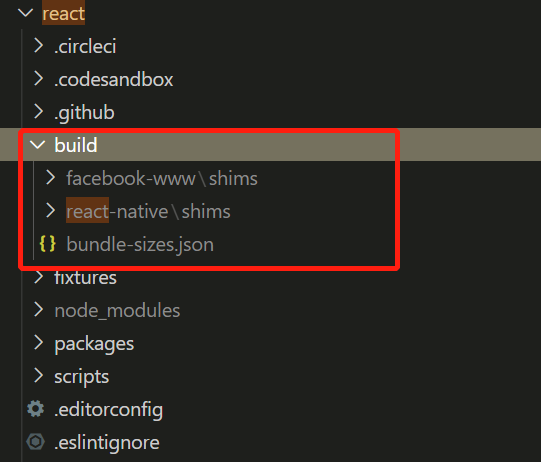Select the build folder name
This screenshot has height=462, width=541.
click(x=76, y=145)
